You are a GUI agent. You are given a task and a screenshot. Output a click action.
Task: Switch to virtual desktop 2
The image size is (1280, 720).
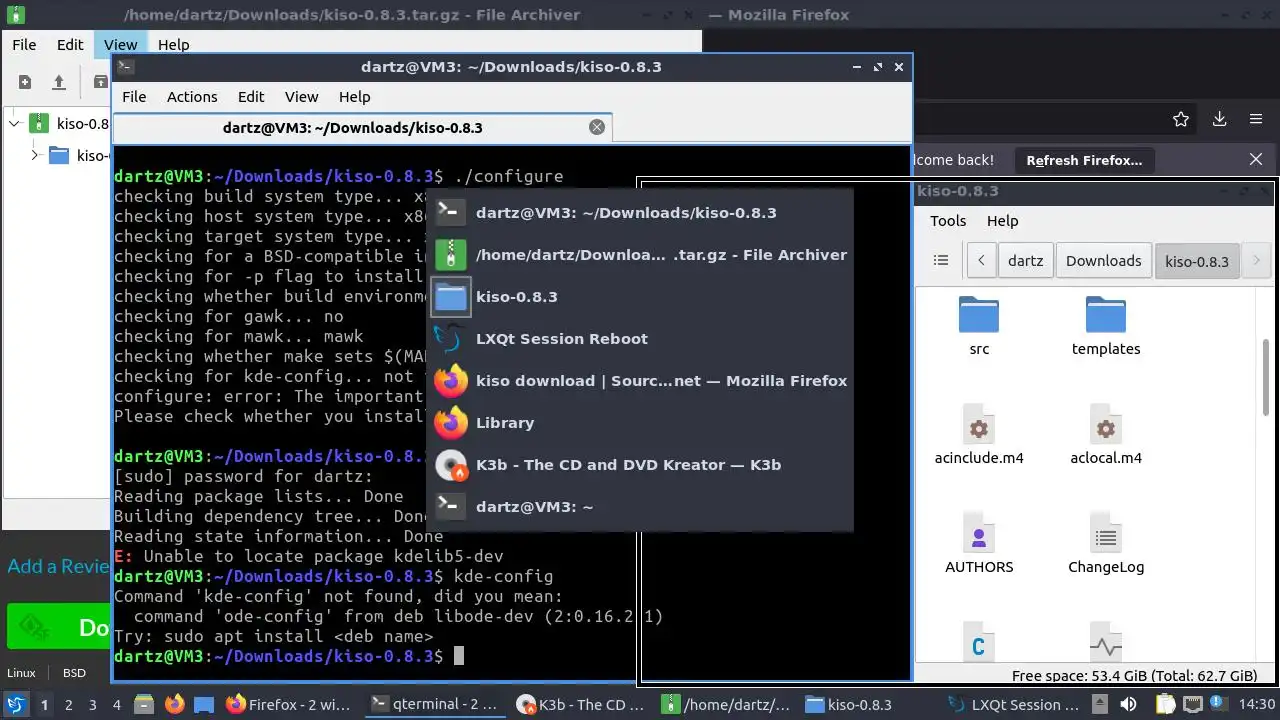coord(69,704)
